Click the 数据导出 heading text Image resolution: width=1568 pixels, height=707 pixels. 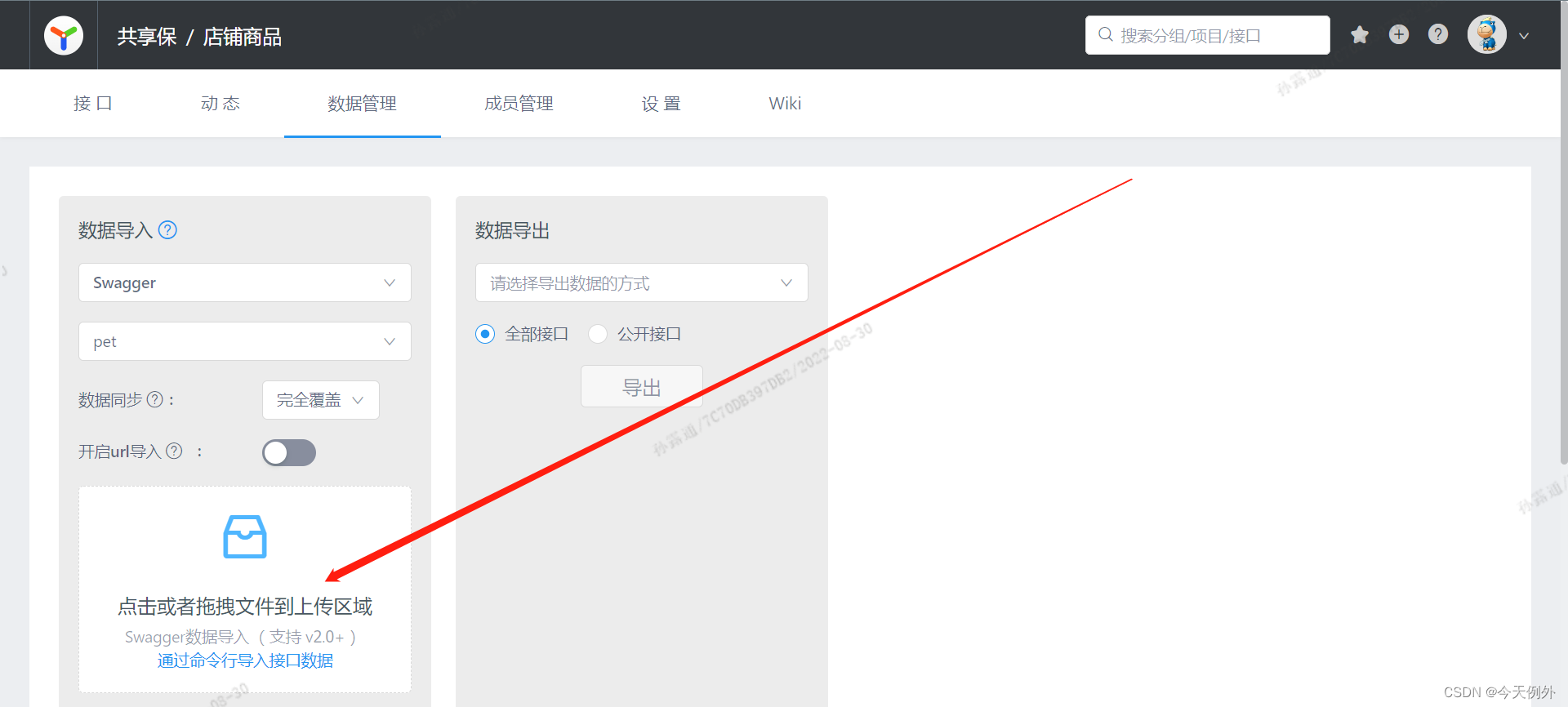(x=512, y=231)
